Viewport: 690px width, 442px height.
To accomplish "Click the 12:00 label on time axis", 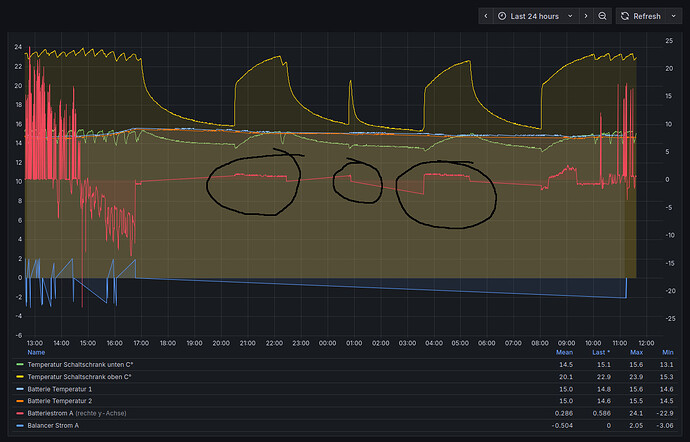I will (646, 343).
